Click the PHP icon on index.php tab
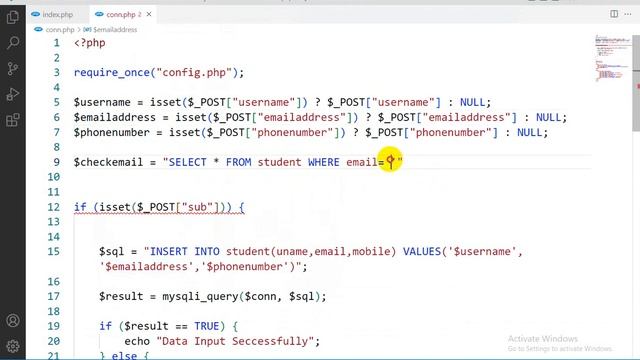This screenshot has width=640, height=360. [36, 14]
